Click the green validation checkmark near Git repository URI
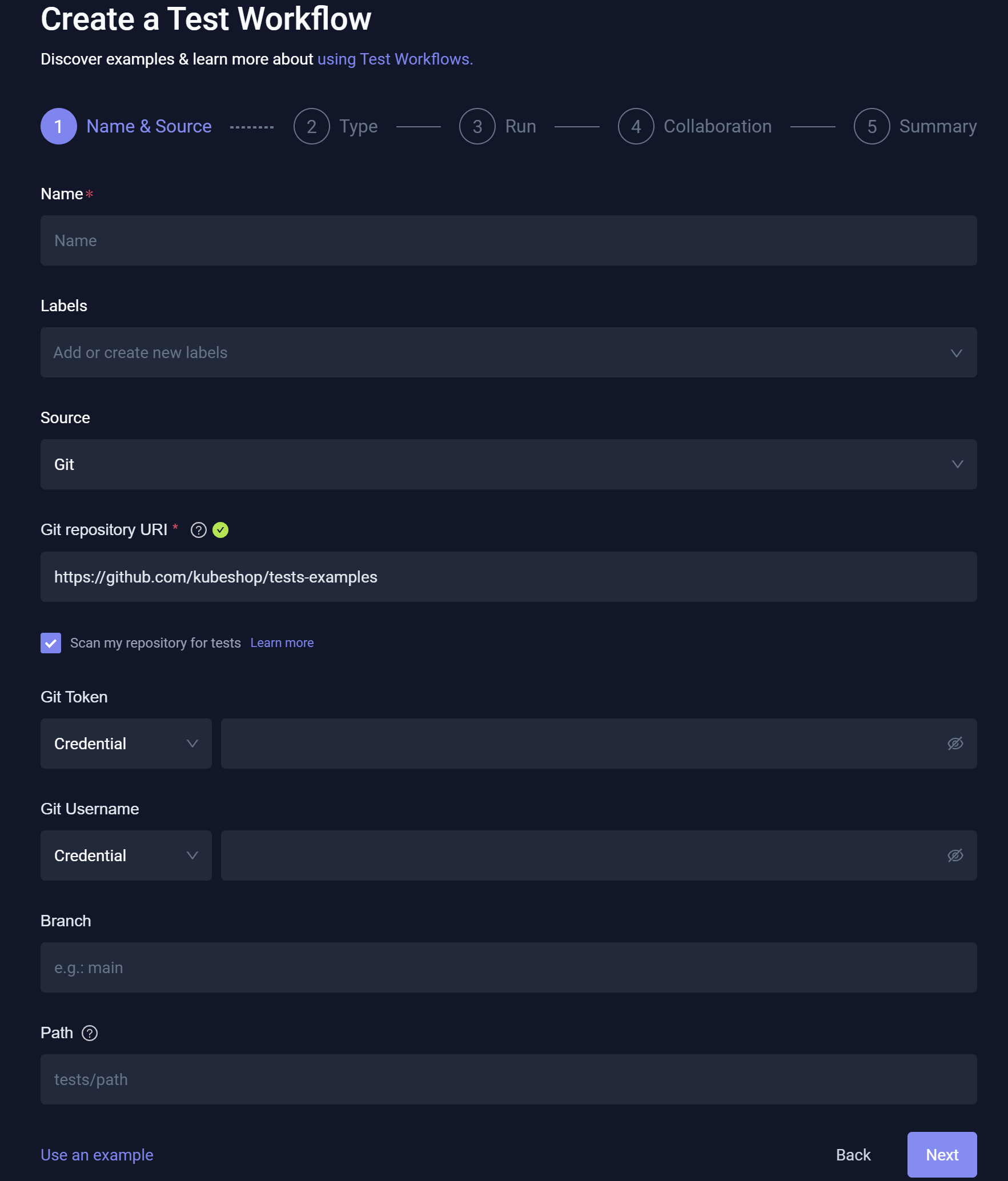The width and height of the screenshot is (1008, 1181). pyautogui.click(x=222, y=530)
